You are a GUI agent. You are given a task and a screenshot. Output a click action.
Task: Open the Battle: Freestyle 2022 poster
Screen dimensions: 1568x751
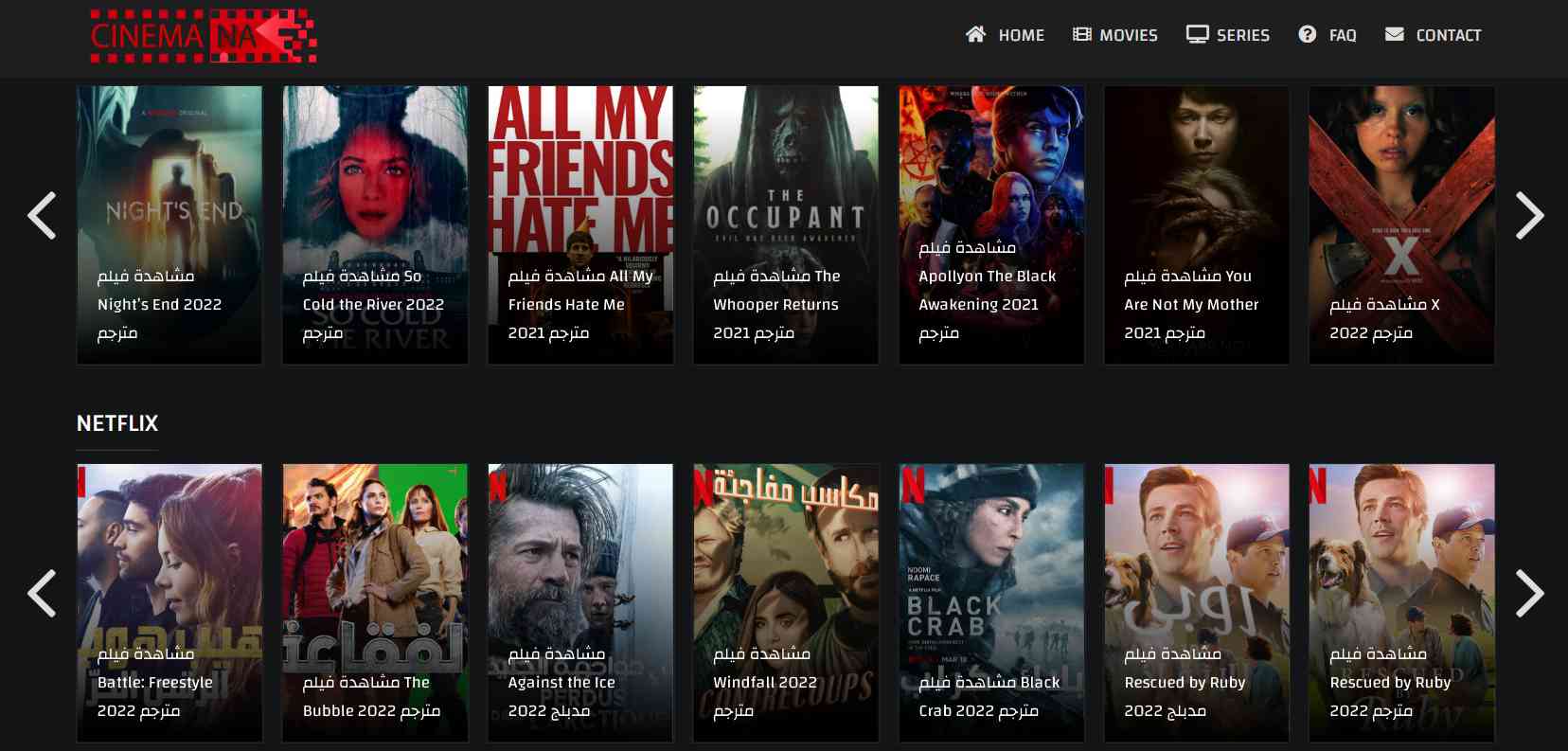[x=169, y=602]
